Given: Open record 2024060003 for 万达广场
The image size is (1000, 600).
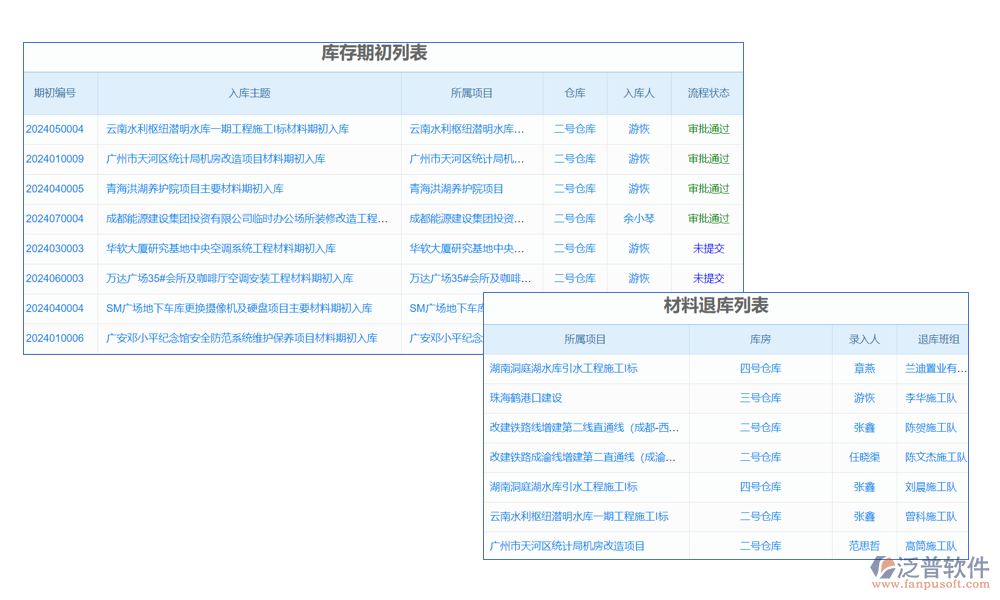Looking at the screenshot, I should tap(55, 279).
